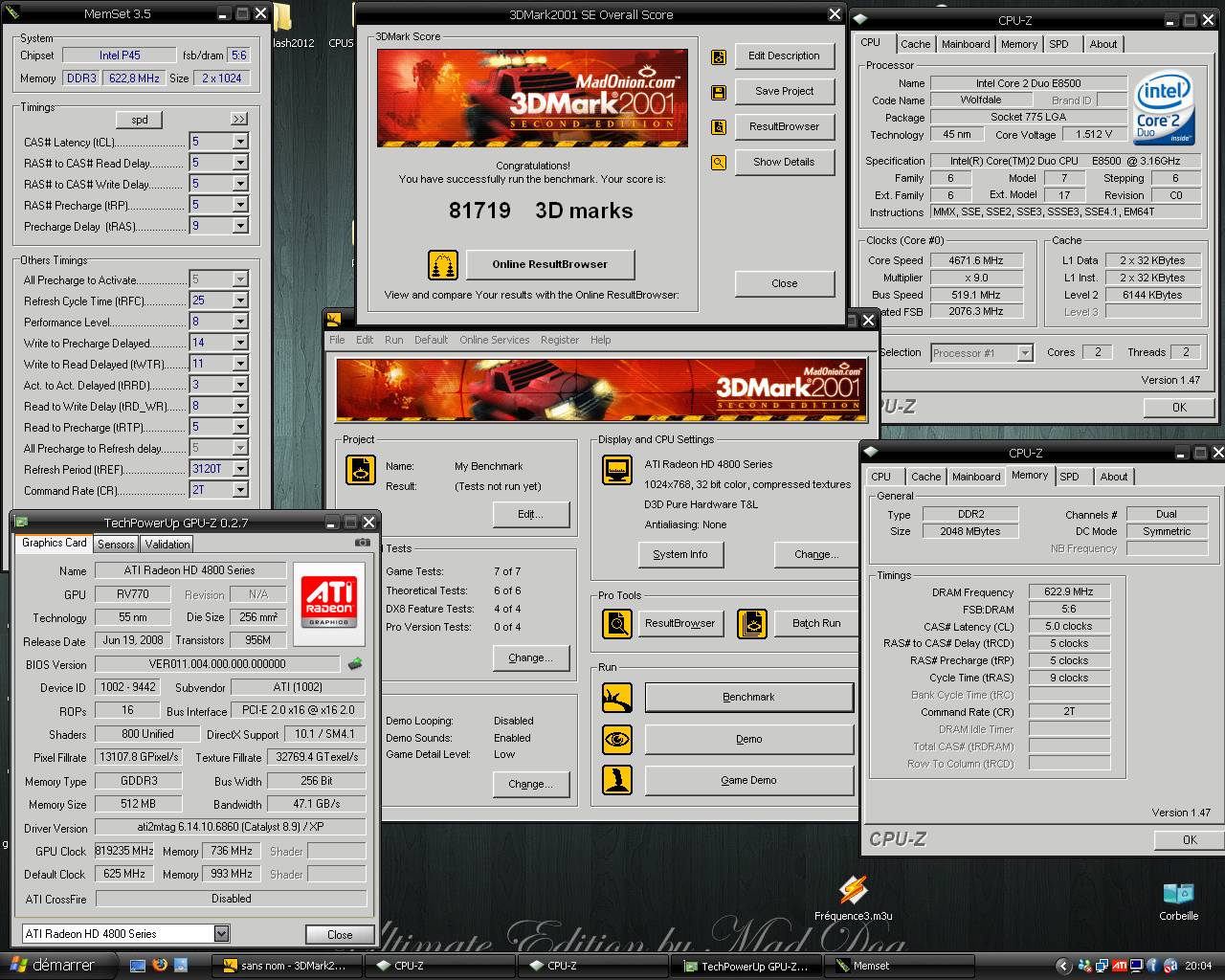Click the 81719 3D marks score text
This screenshot has height=980, width=1225.
tap(541, 211)
